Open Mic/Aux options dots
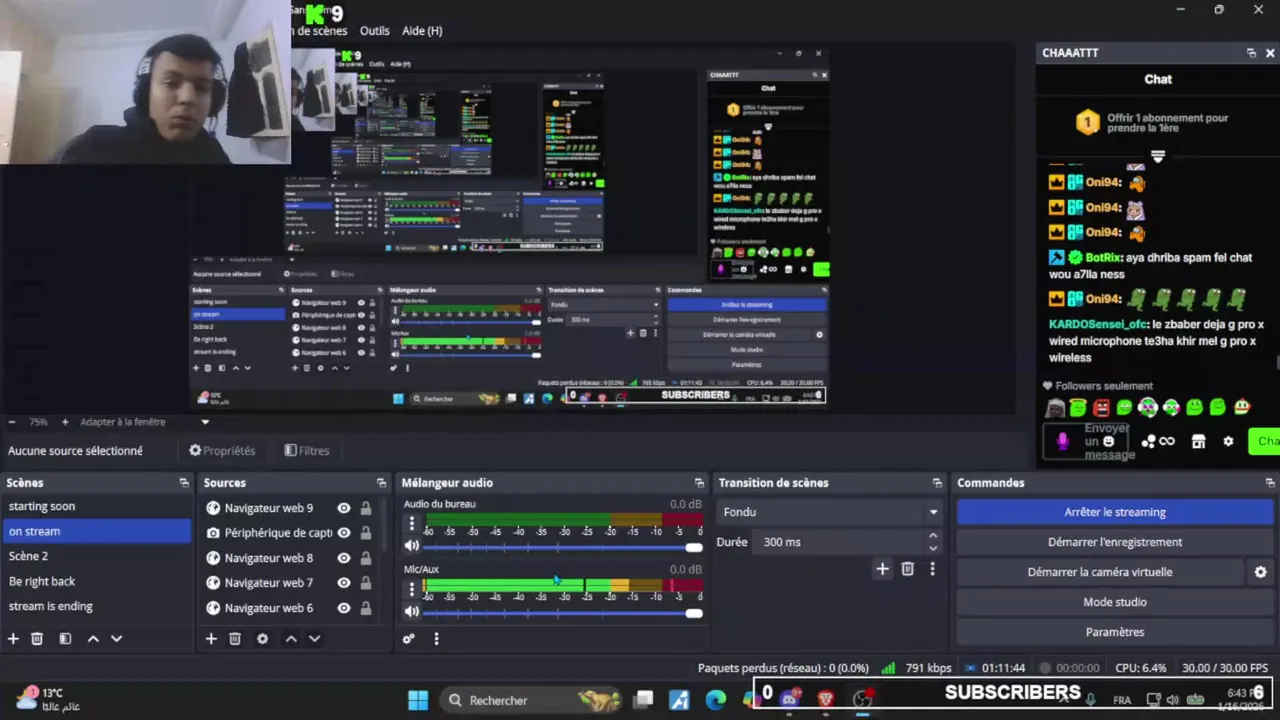1280x720 pixels. (x=411, y=589)
